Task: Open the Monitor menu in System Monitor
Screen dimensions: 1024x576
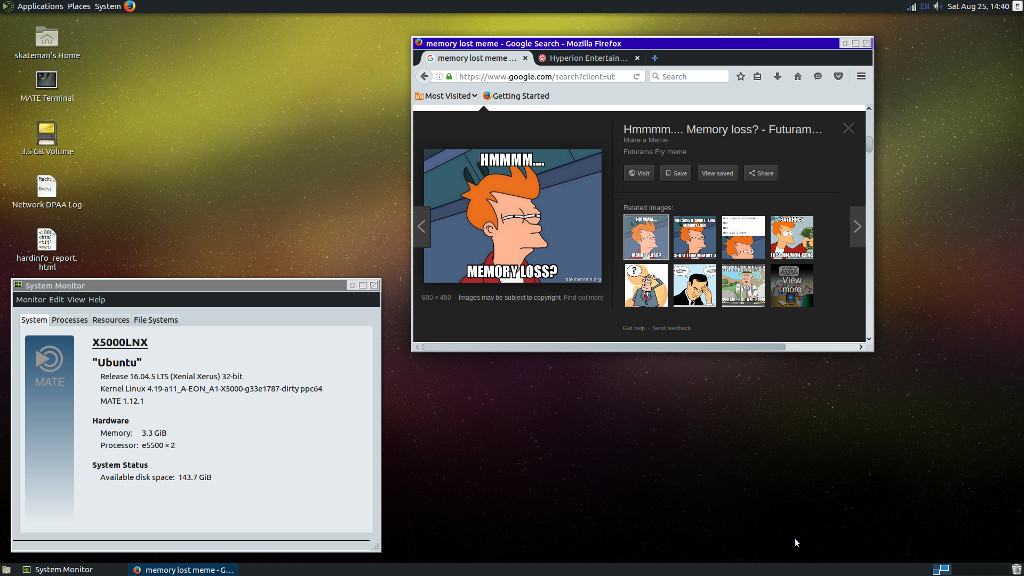Action: (31, 300)
